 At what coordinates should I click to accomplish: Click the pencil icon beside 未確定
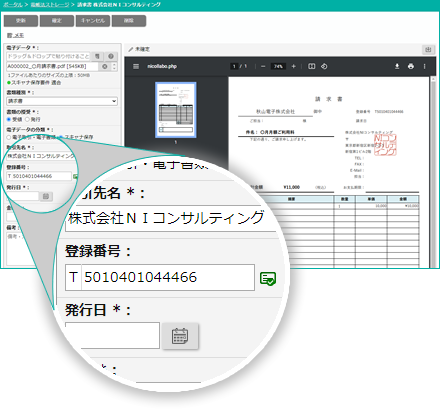[x=131, y=49]
